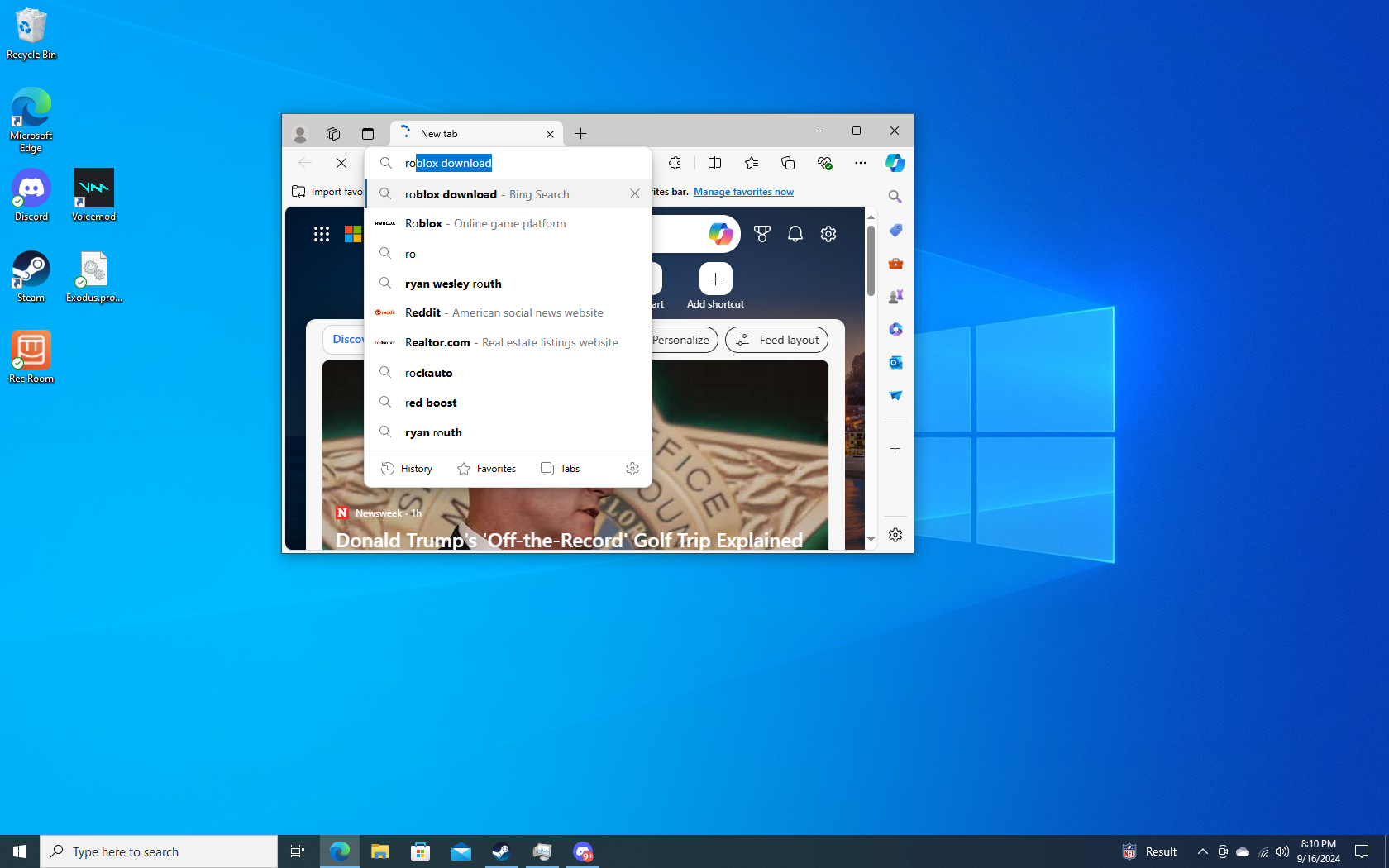Open sidebar Tools briefcase icon
This screenshot has height=868, width=1389.
coord(895,263)
